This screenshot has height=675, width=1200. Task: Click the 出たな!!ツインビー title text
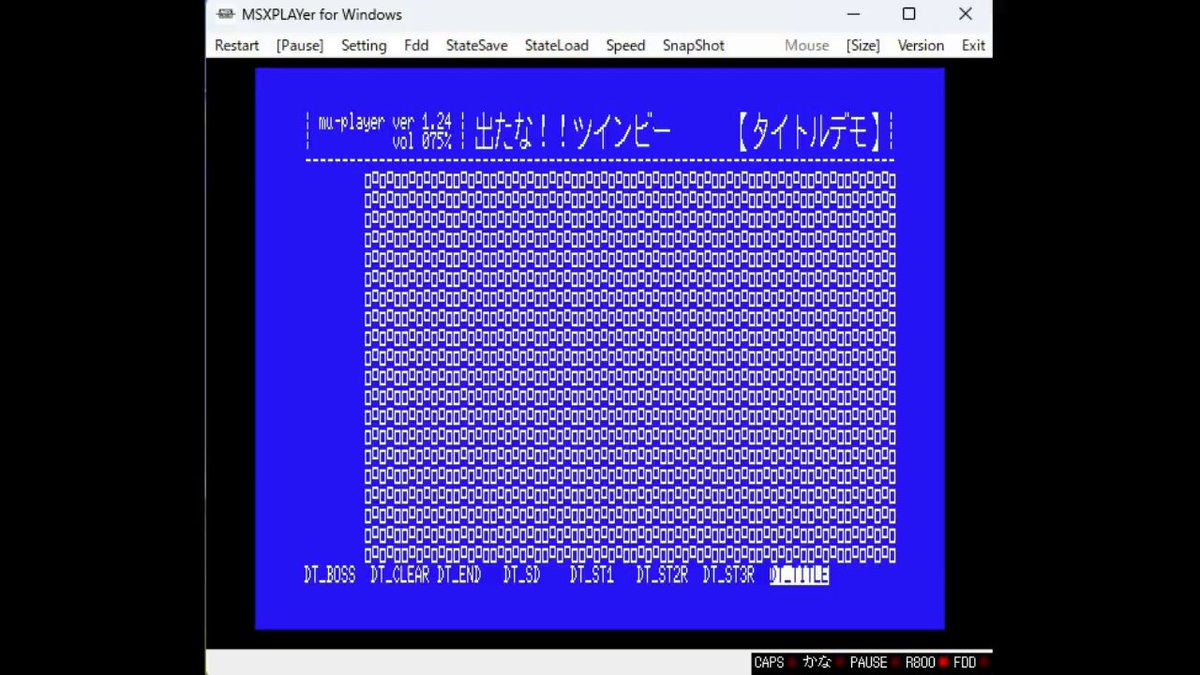click(572, 132)
